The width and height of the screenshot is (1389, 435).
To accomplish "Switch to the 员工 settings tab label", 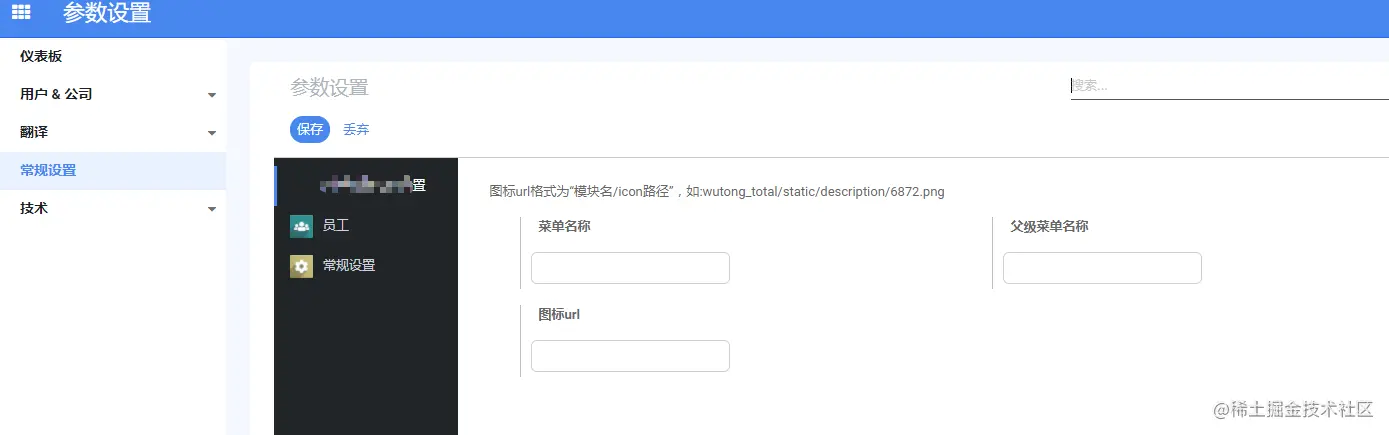I will click(x=336, y=226).
